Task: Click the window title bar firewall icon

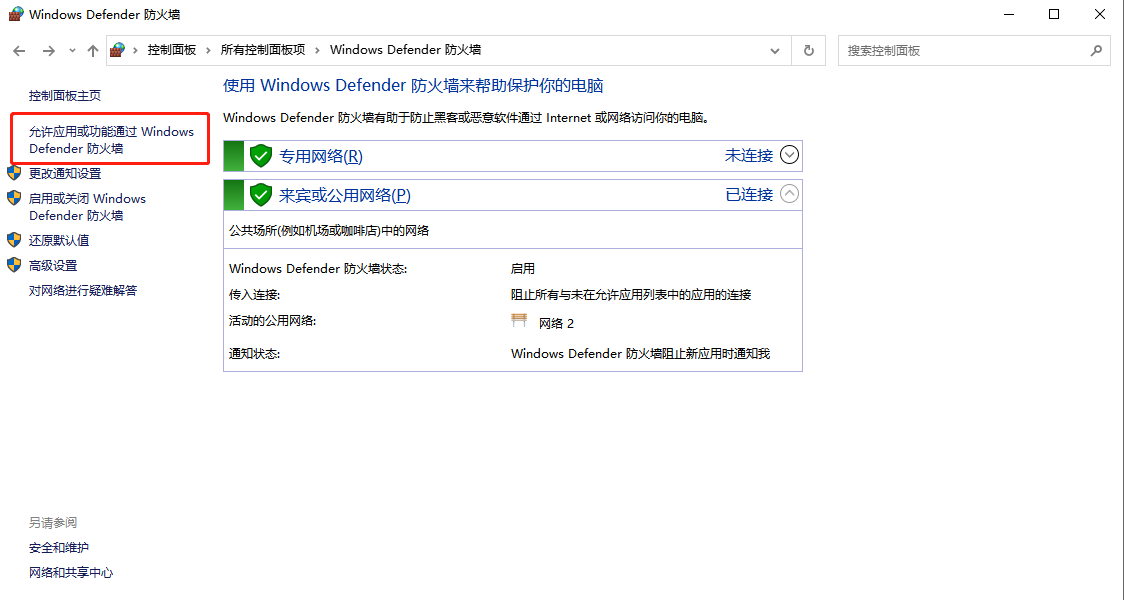Action: 16,14
